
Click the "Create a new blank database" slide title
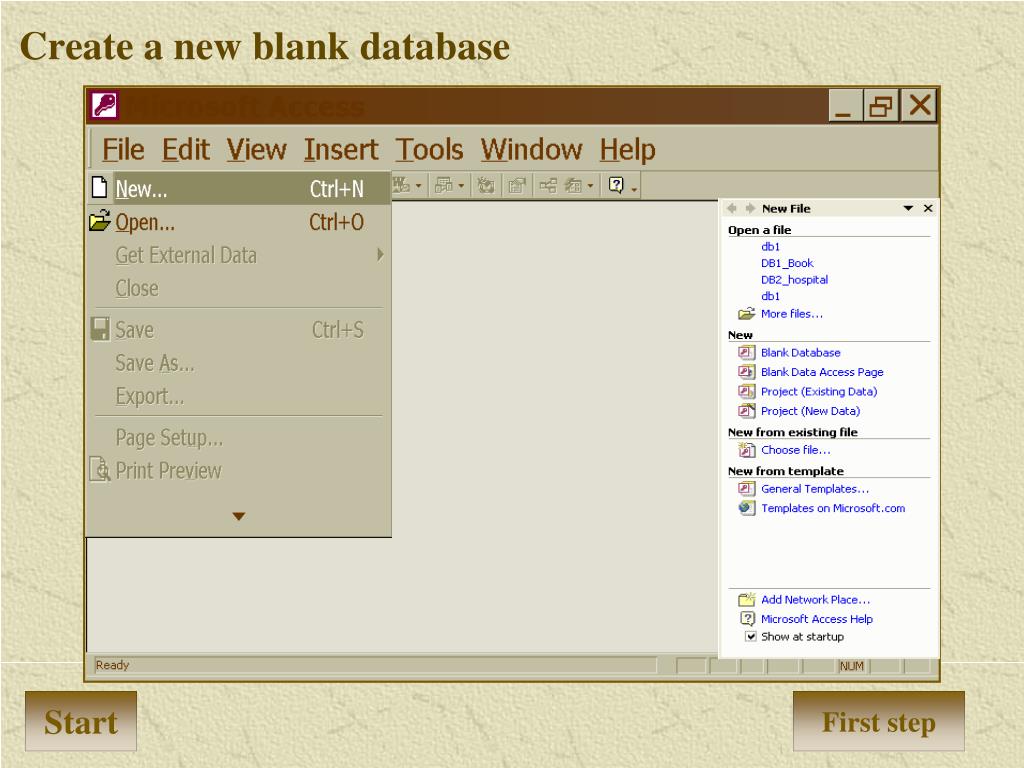coord(264,46)
